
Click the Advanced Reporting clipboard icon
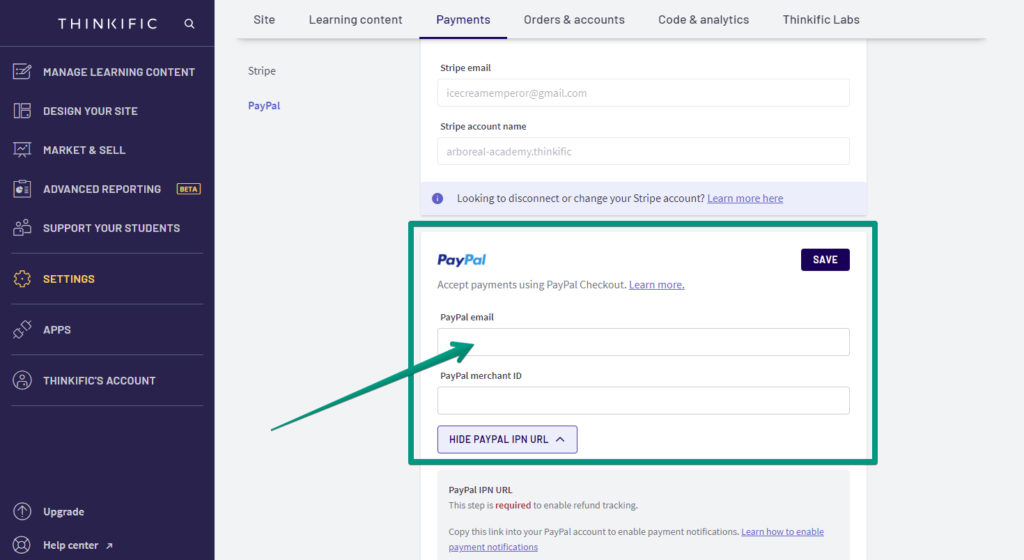[x=22, y=189]
